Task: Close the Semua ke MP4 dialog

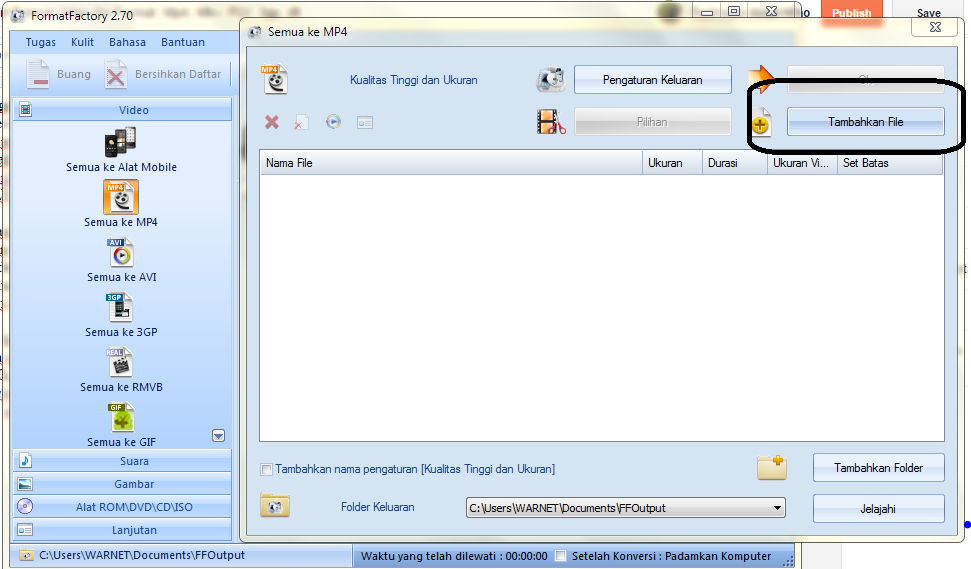Action: point(935,27)
